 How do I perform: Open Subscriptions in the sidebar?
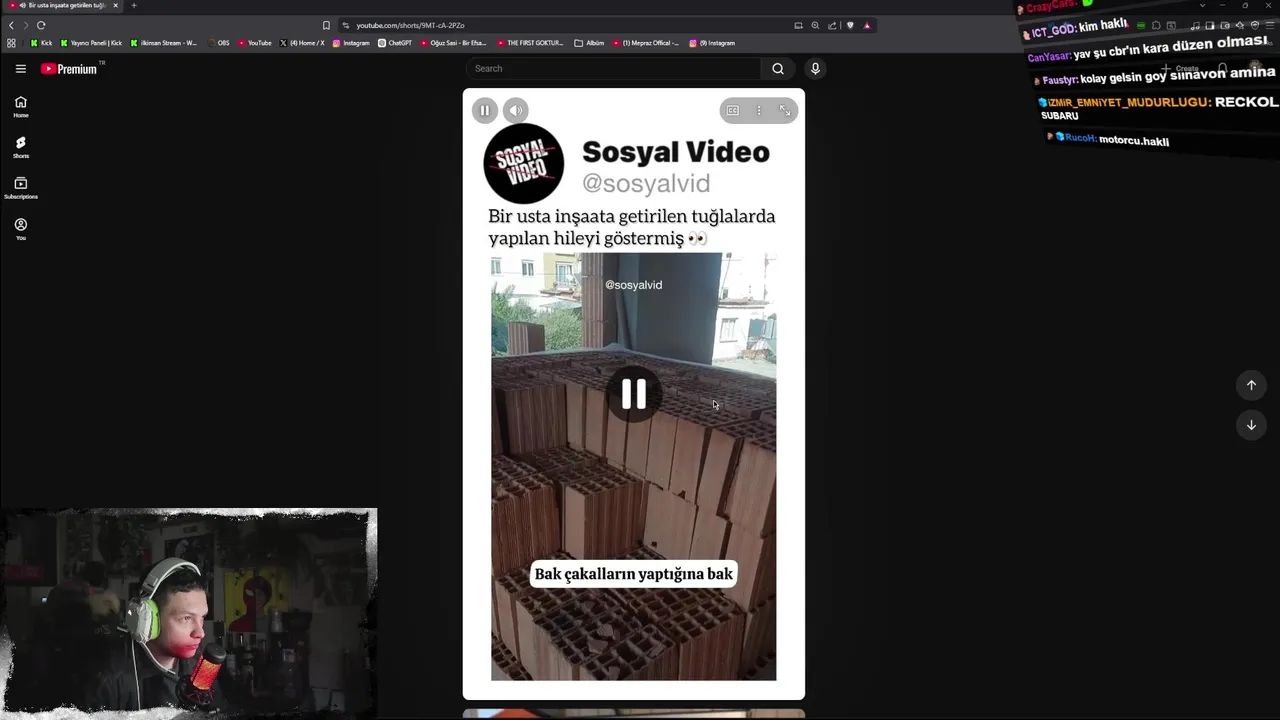pos(20,188)
